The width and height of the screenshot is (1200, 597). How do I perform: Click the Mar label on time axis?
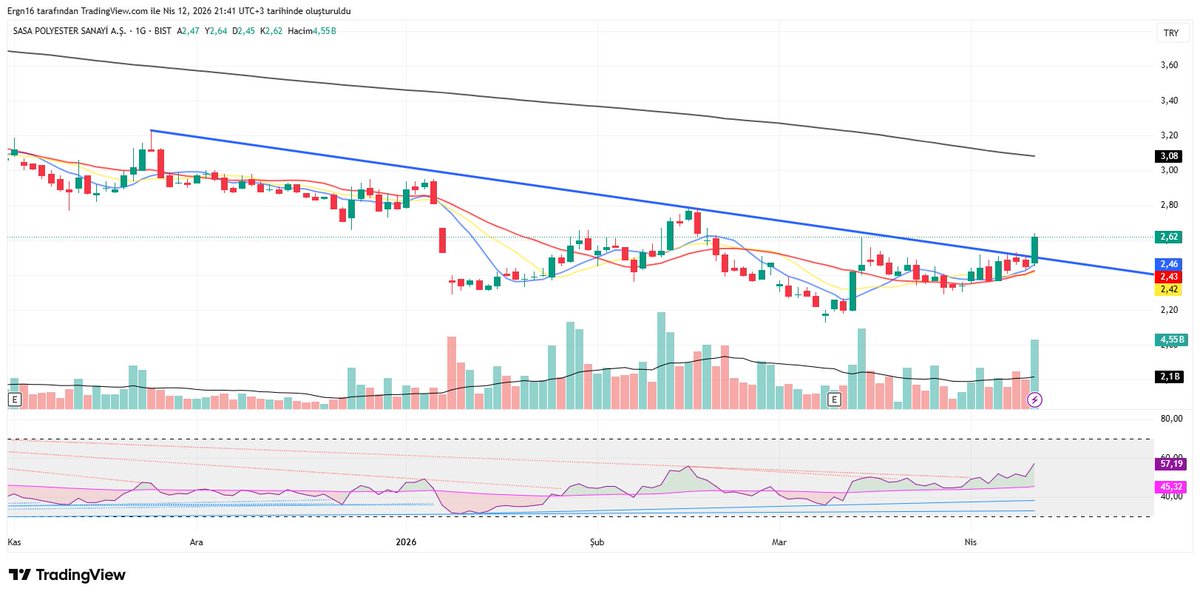click(779, 541)
